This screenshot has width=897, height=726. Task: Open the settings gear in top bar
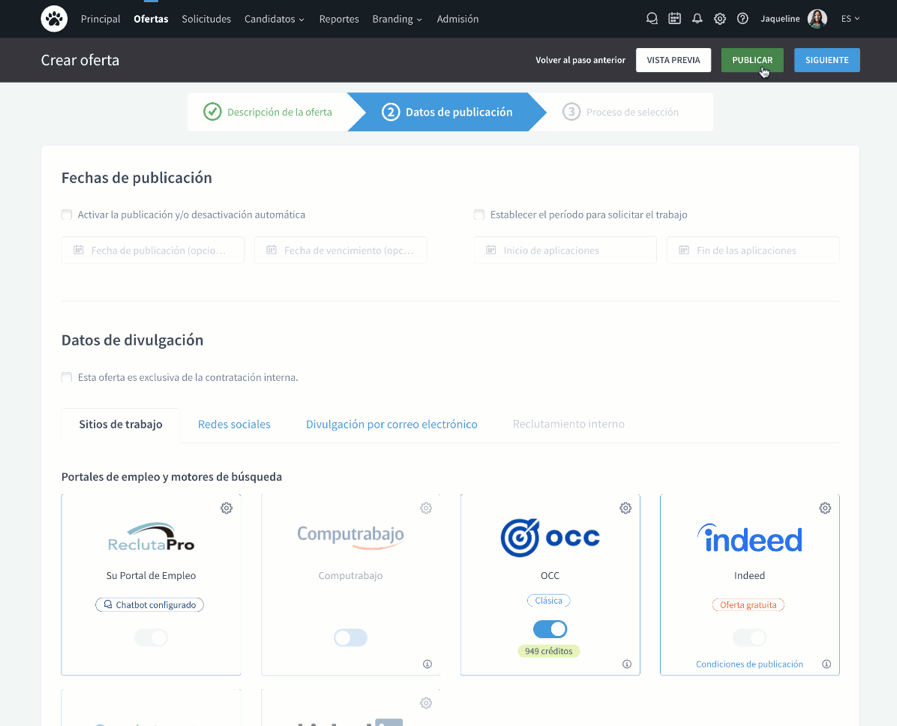[x=720, y=19]
